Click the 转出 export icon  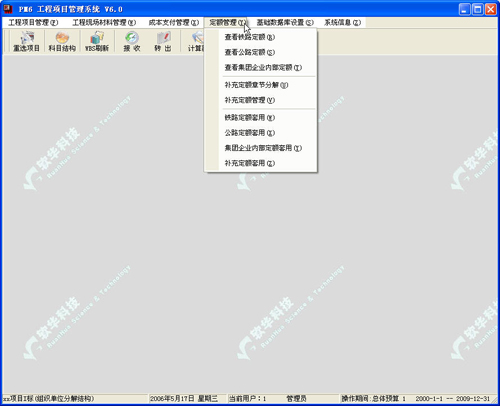click(x=163, y=41)
